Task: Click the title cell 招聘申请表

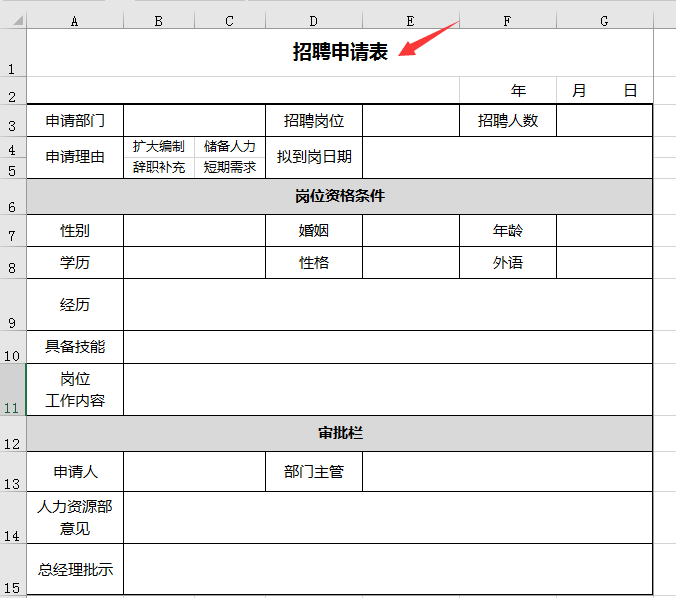Action: [340, 53]
